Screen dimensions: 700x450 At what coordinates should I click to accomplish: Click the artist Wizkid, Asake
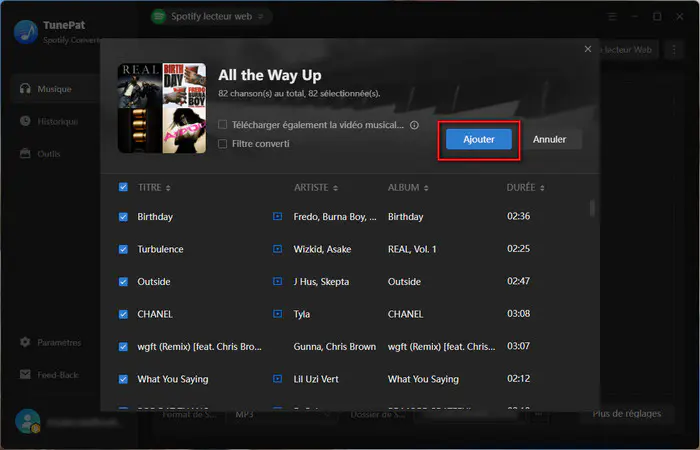click(322, 249)
